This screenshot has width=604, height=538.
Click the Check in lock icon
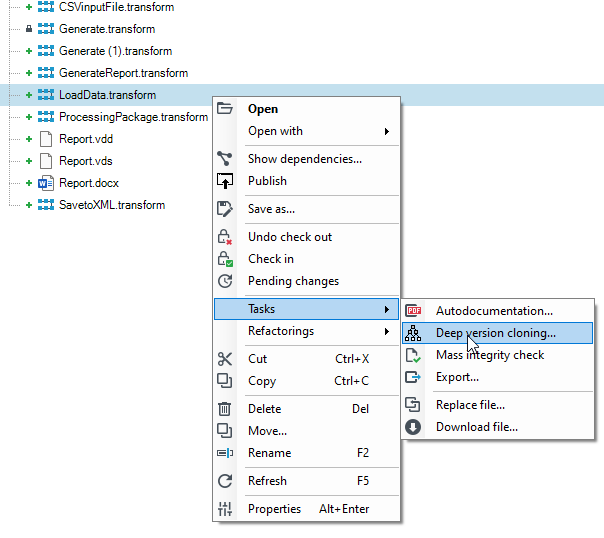[225, 259]
